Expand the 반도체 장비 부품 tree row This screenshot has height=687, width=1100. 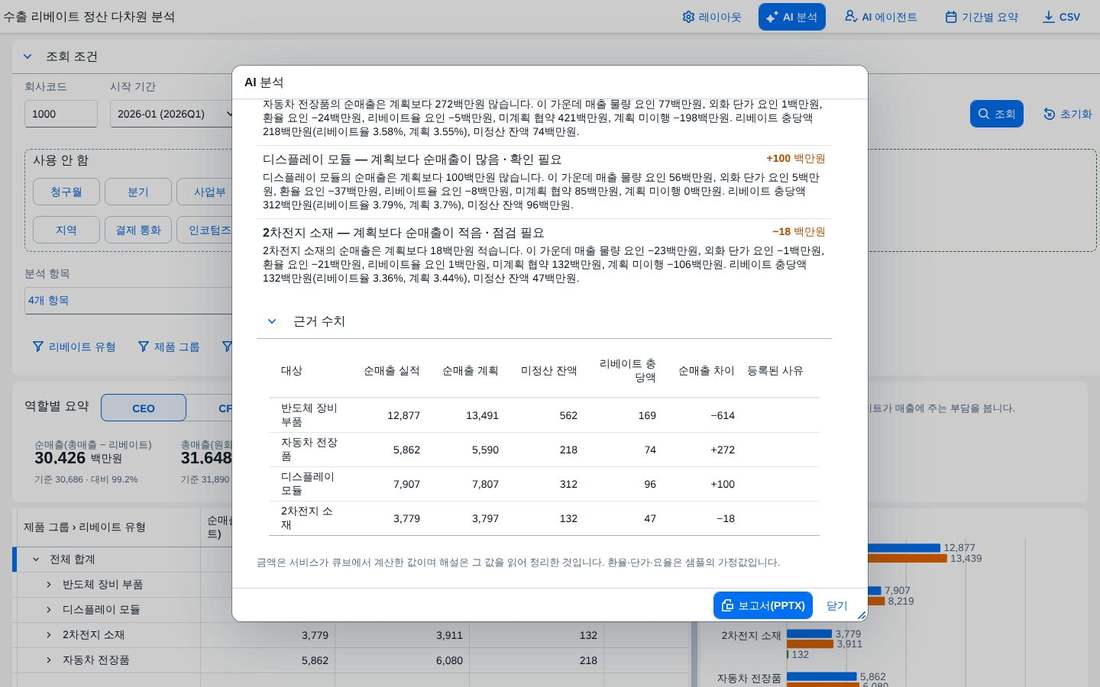point(48,585)
